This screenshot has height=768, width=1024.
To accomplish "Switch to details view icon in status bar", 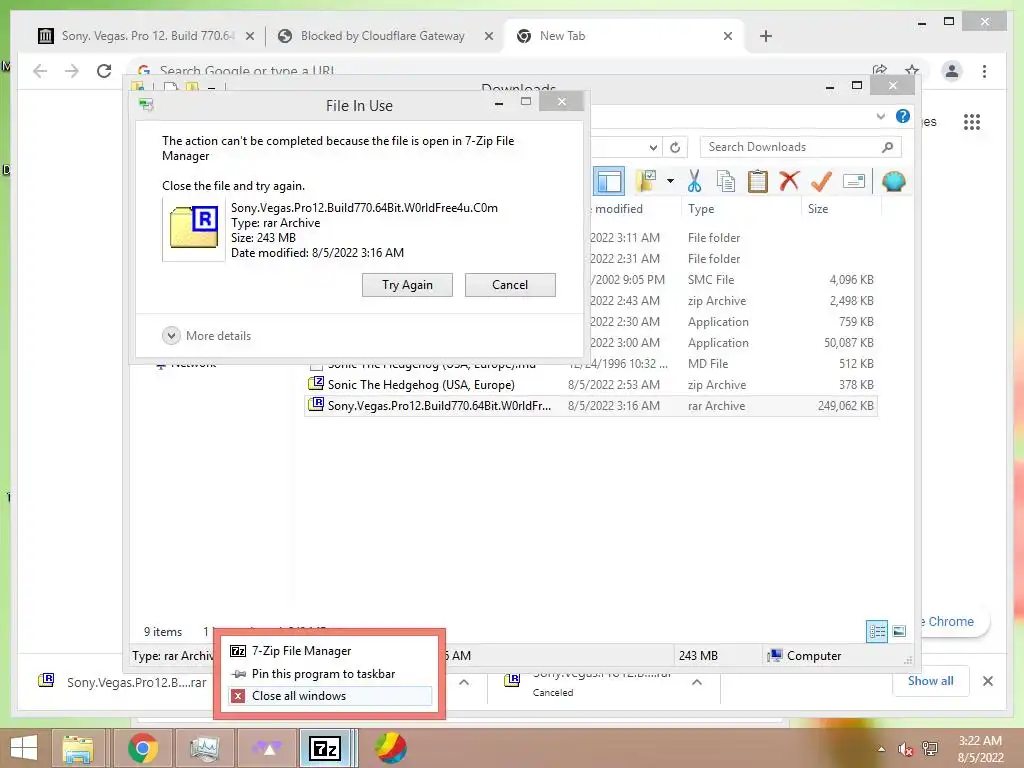I will point(876,632).
